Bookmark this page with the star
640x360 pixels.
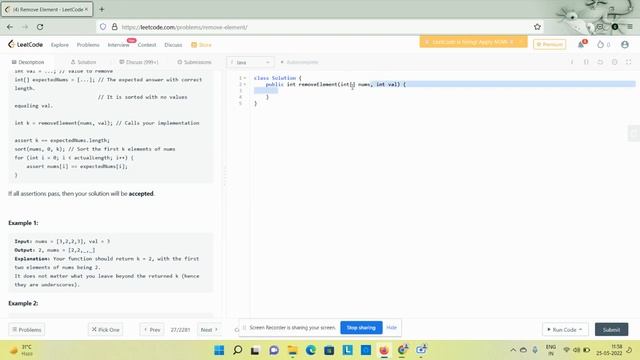pyautogui.click(x=537, y=27)
